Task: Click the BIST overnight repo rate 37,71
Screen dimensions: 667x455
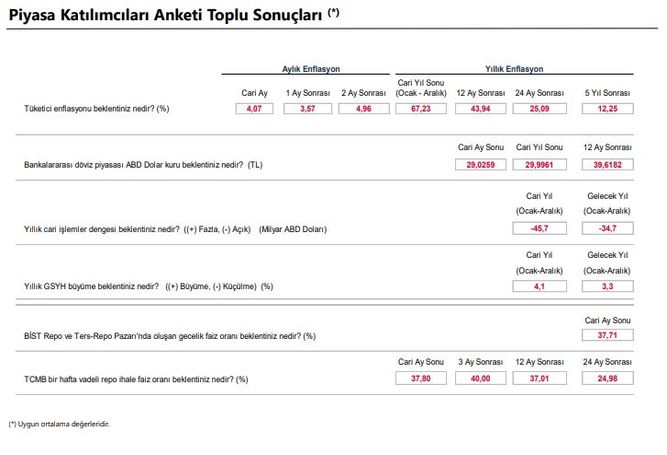Action: [606, 336]
